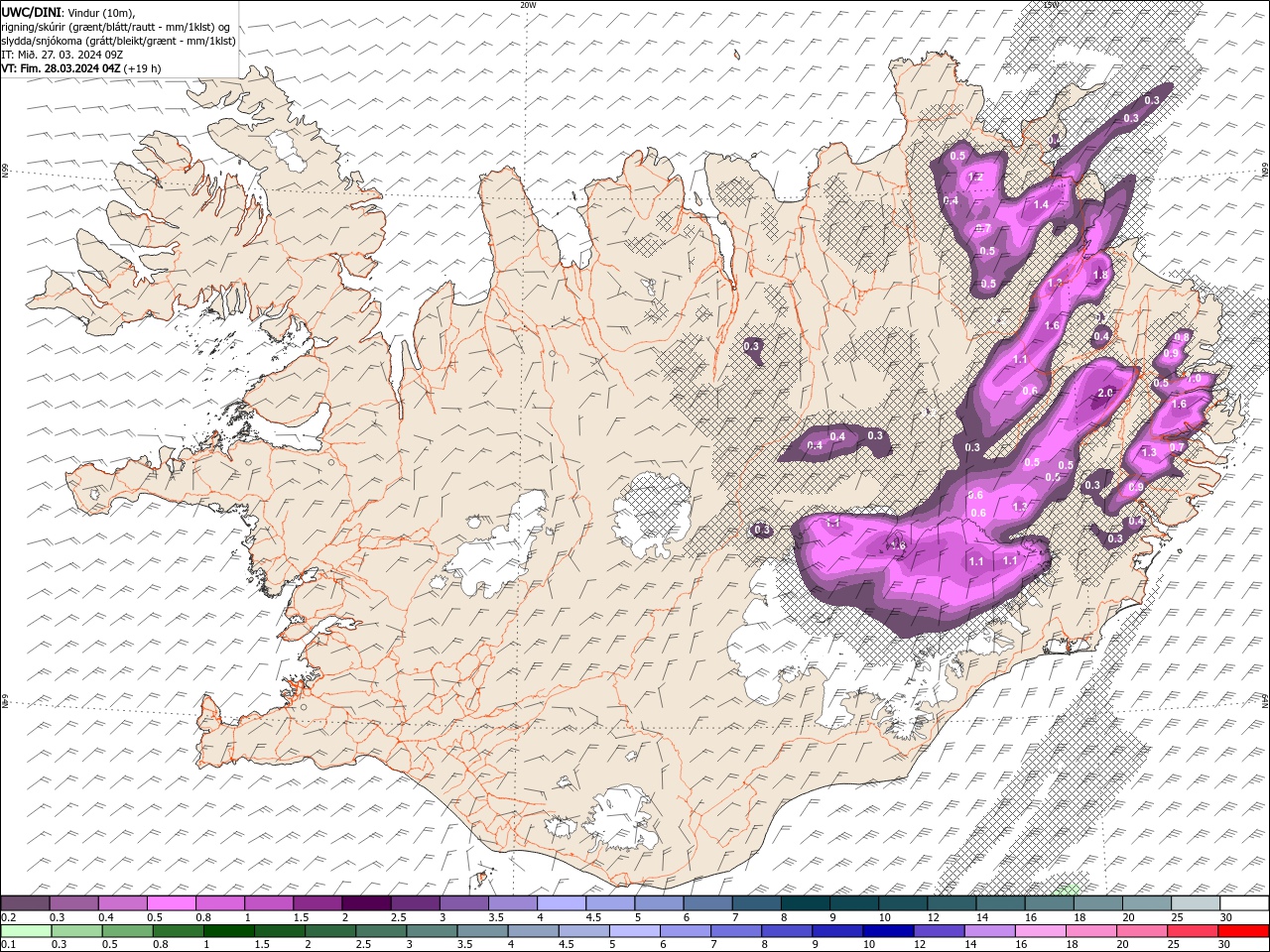
Task: Select the periwinkle 6 rain legend swatch
Action: click(x=685, y=931)
